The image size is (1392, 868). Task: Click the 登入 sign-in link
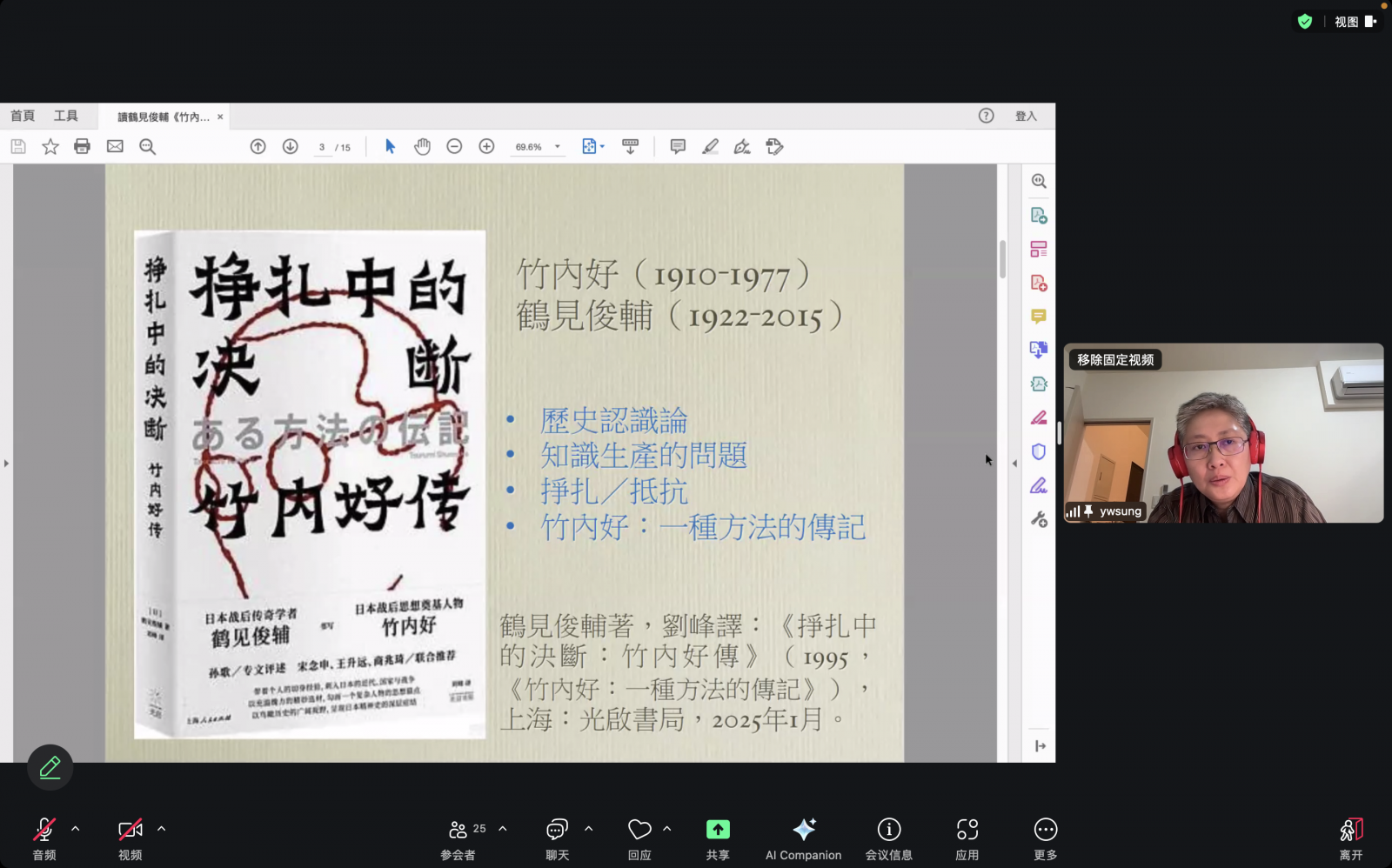pos(1026,116)
